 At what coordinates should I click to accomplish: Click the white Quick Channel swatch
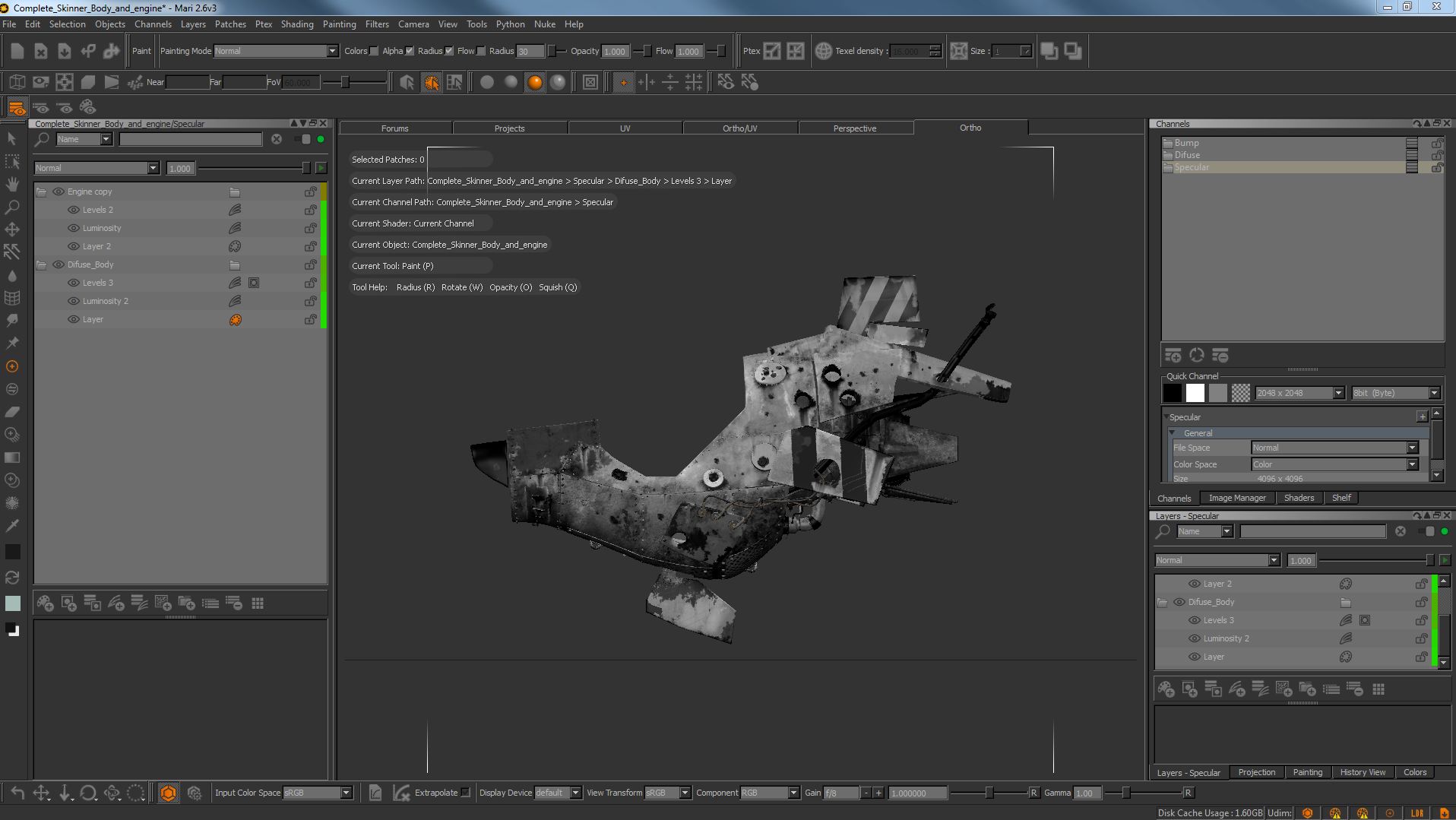(1195, 393)
